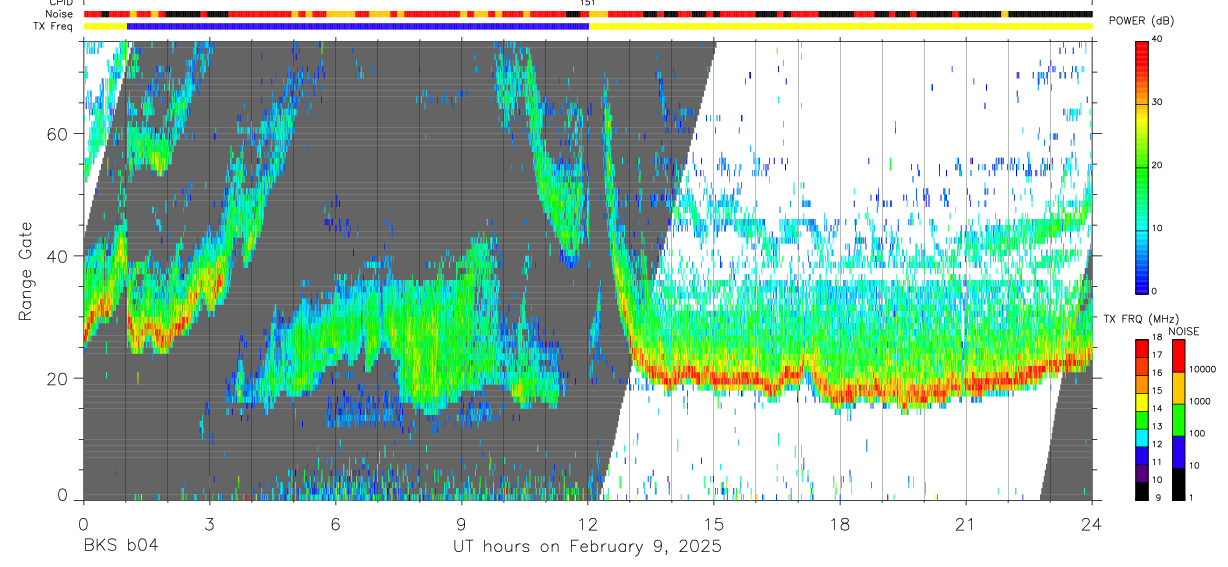Screen dimensions: 1228x567
Task: Click the 30 tick label on the power colorbar
Action: [1159, 102]
